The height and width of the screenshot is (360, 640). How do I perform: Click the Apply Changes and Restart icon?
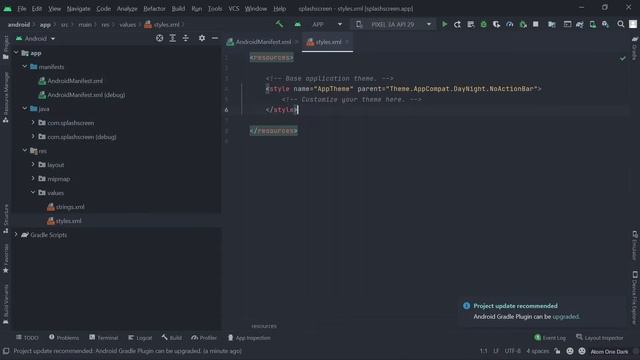coord(458,24)
